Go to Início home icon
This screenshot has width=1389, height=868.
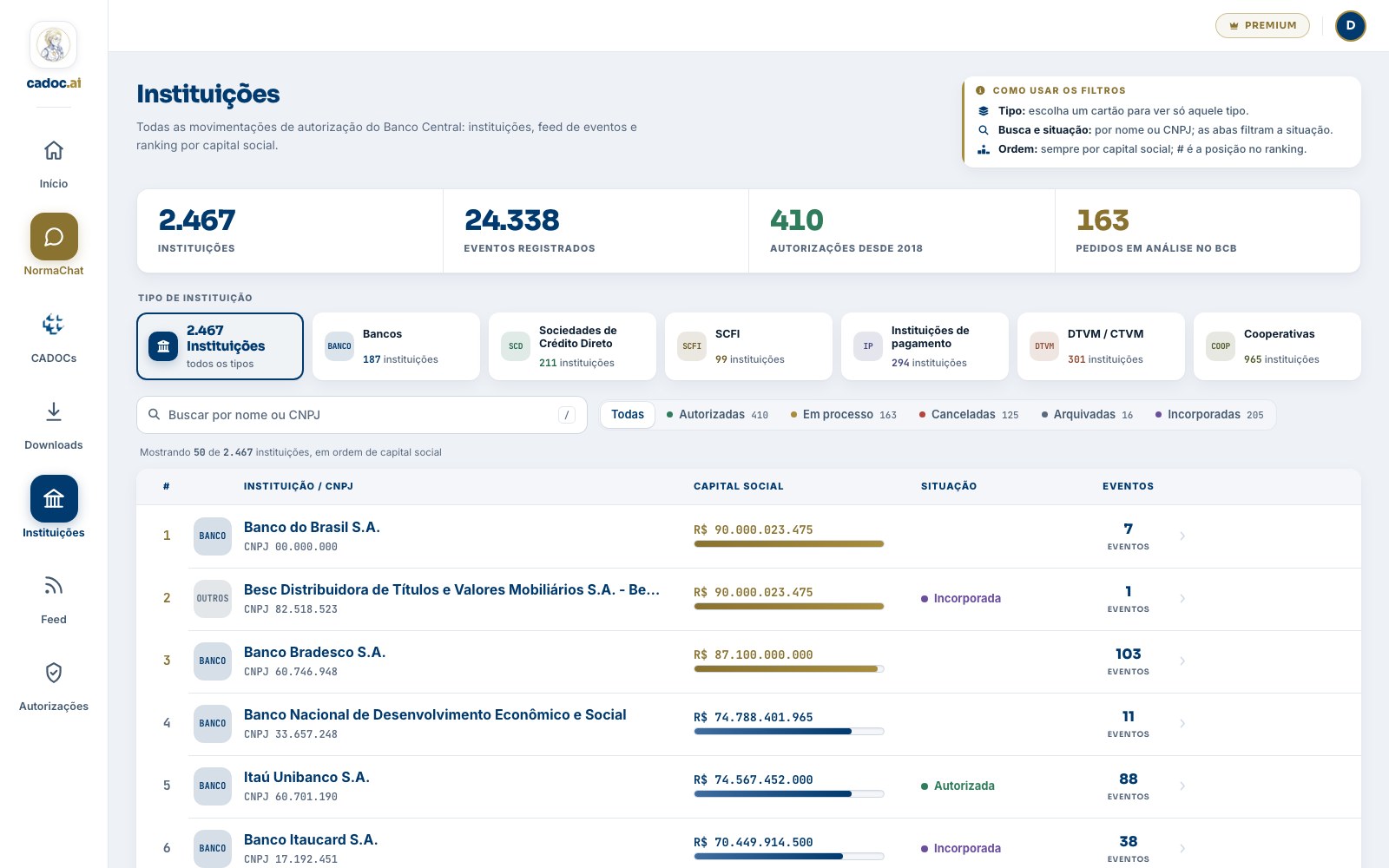pos(54,150)
